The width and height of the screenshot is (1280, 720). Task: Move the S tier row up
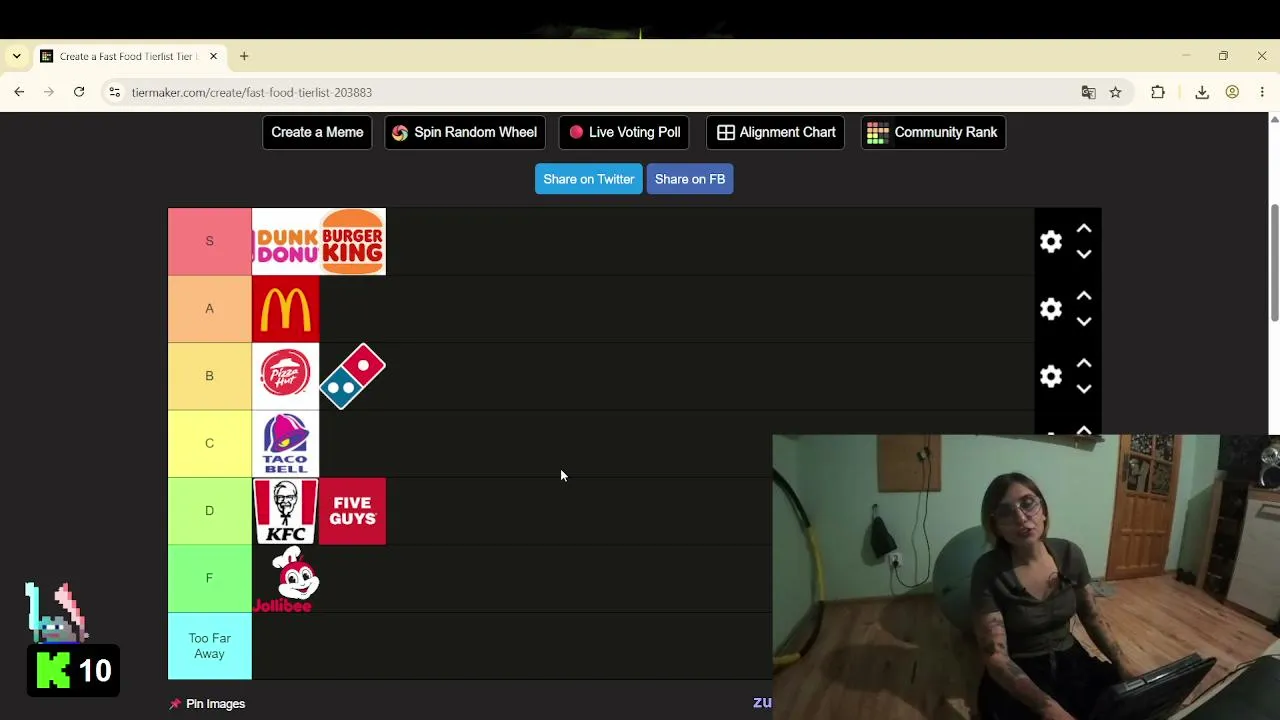pos(1084,229)
